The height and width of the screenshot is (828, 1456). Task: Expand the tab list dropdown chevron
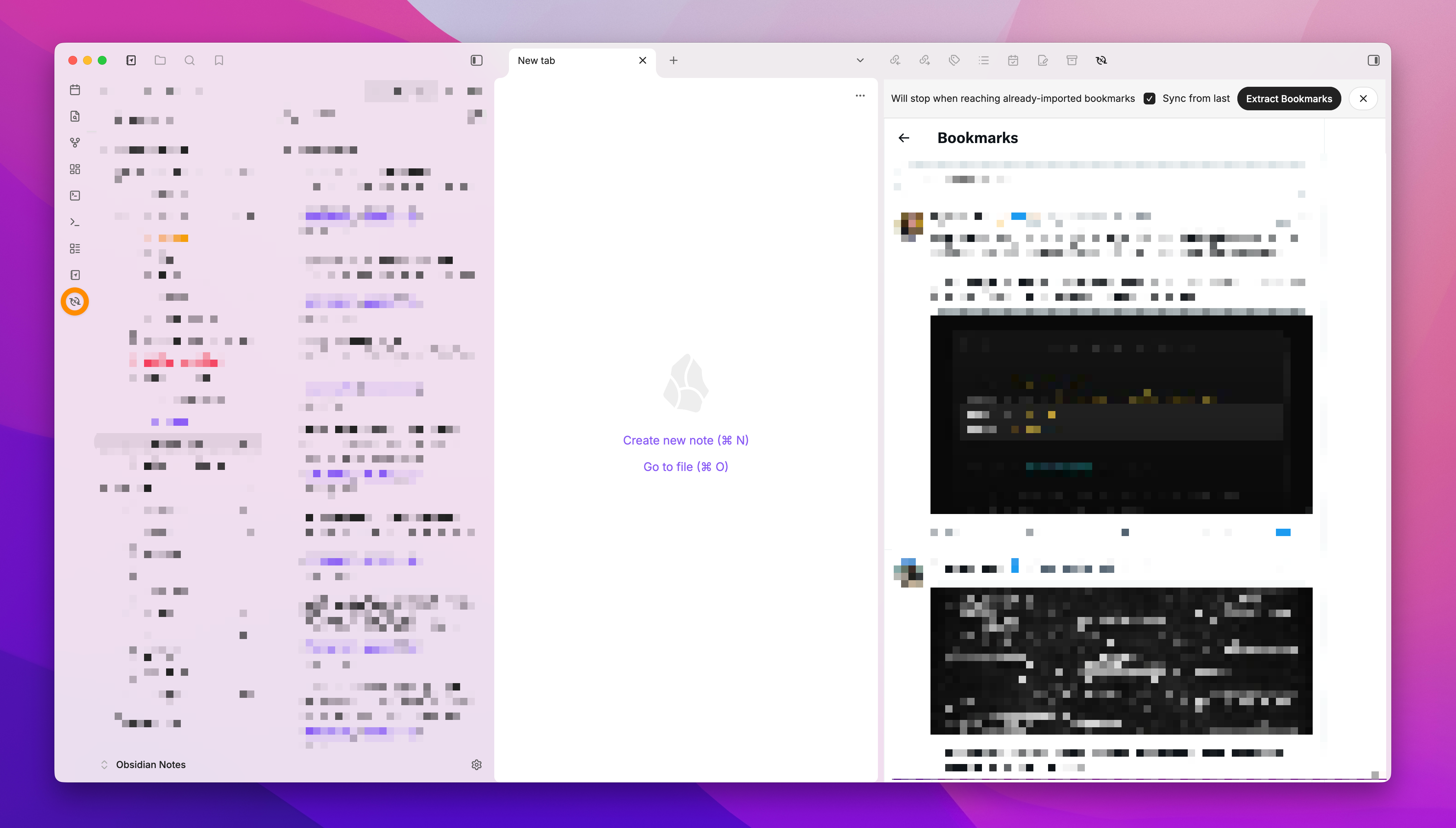coord(859,60)
